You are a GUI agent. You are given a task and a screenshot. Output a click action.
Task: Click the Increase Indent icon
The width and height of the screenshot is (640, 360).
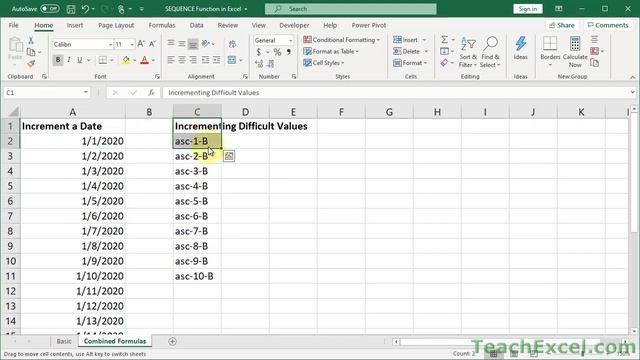216,60
